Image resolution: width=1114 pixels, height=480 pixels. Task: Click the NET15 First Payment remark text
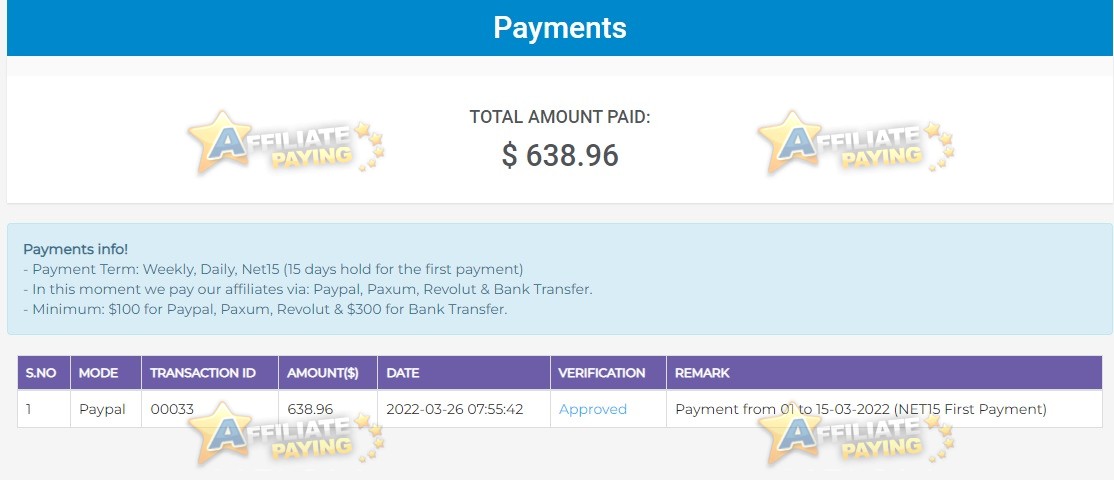970,409
